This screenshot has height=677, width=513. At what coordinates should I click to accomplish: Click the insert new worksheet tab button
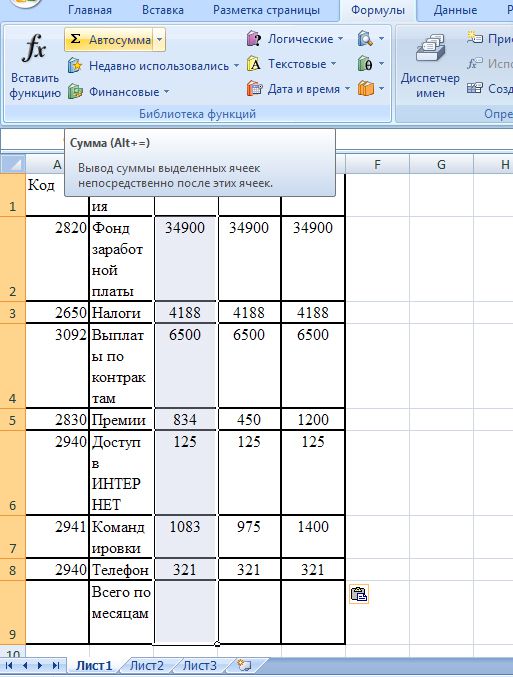click(x=244, y=665)
